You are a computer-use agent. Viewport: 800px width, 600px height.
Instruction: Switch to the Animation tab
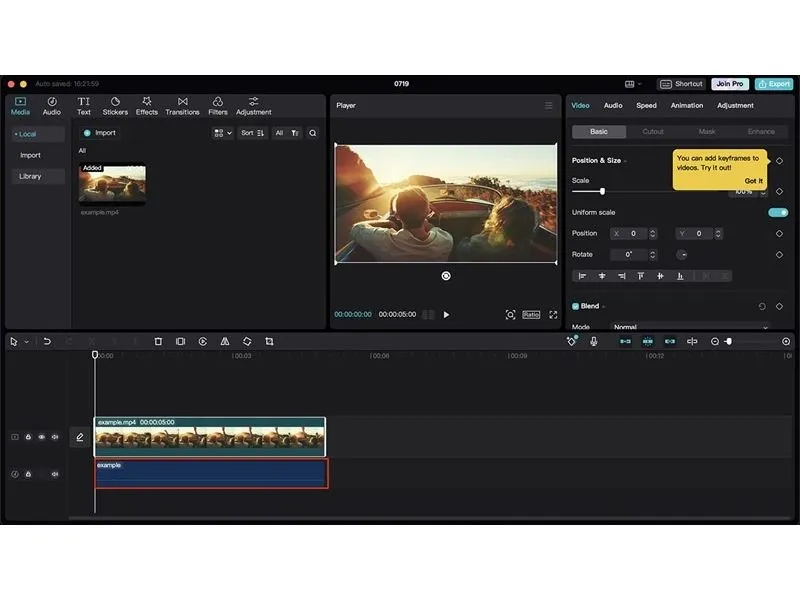click(x=687, y=106)
